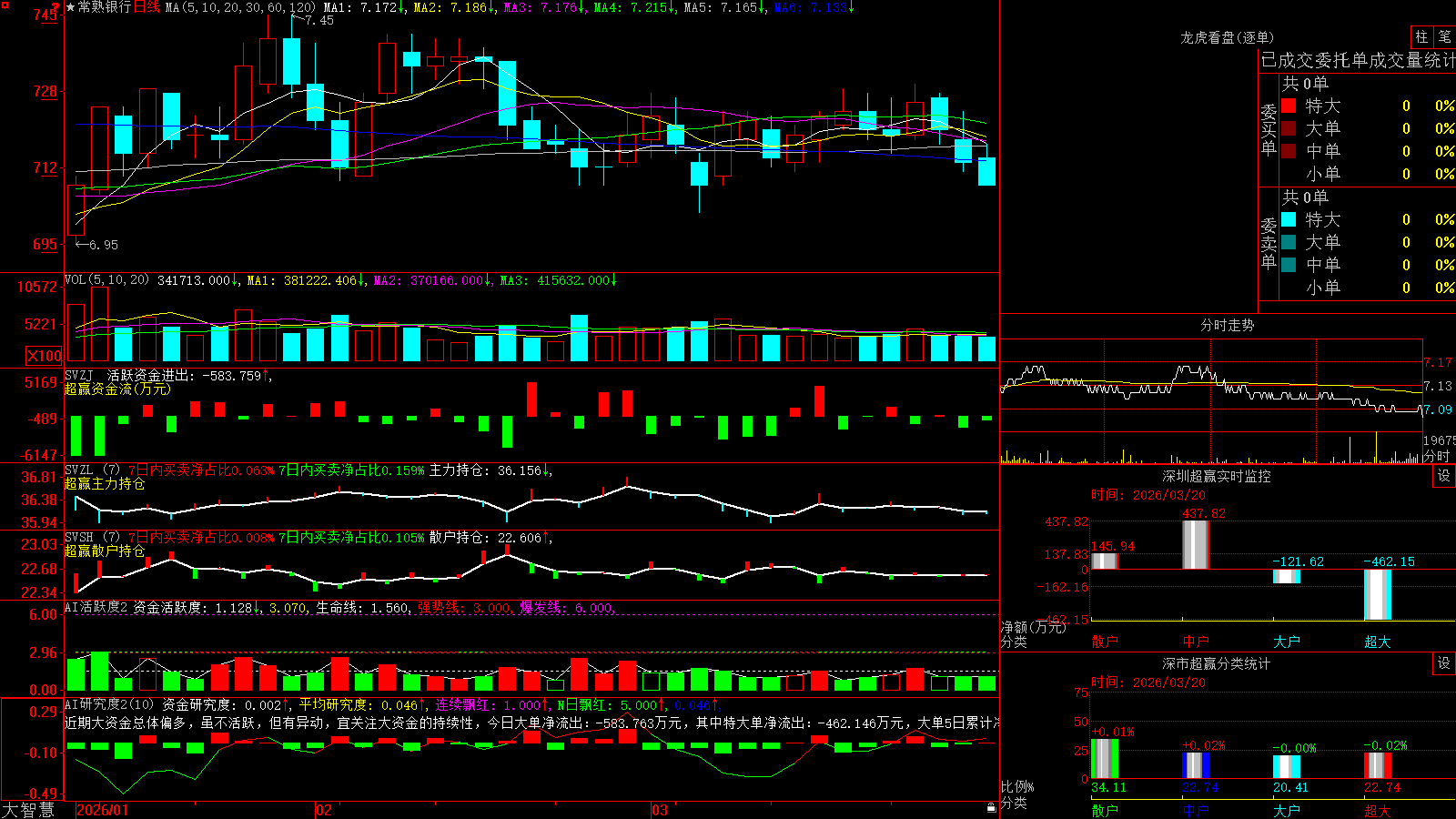The height and width of the screenshot is (819, 1456).
Task: Click the 6.95 low price marker
Action: click(104, 245)
